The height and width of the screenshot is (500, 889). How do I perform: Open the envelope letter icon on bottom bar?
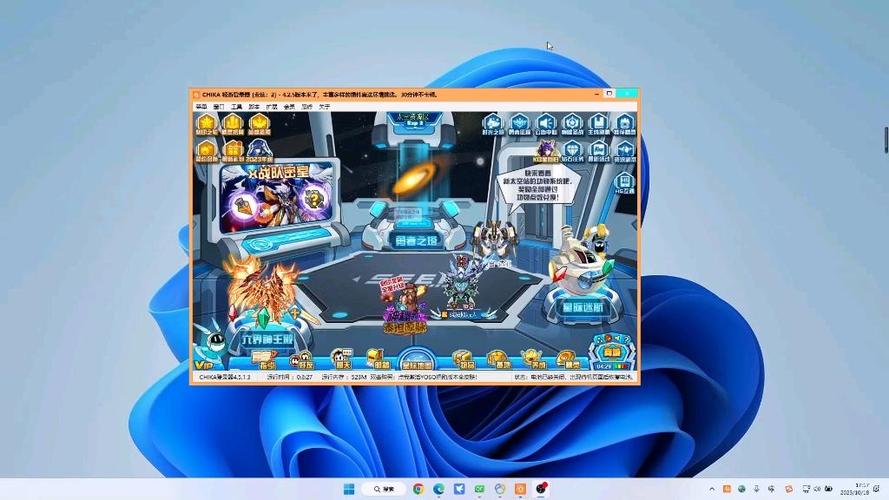click(x=263, y=360)
